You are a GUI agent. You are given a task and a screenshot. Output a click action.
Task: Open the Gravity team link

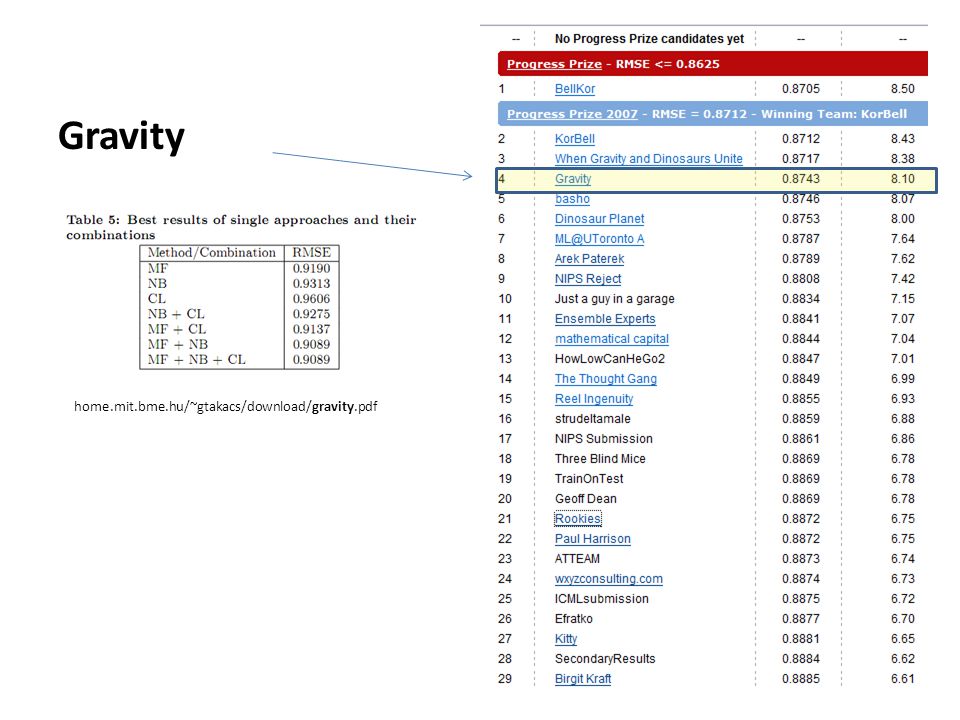coord(573,179)
